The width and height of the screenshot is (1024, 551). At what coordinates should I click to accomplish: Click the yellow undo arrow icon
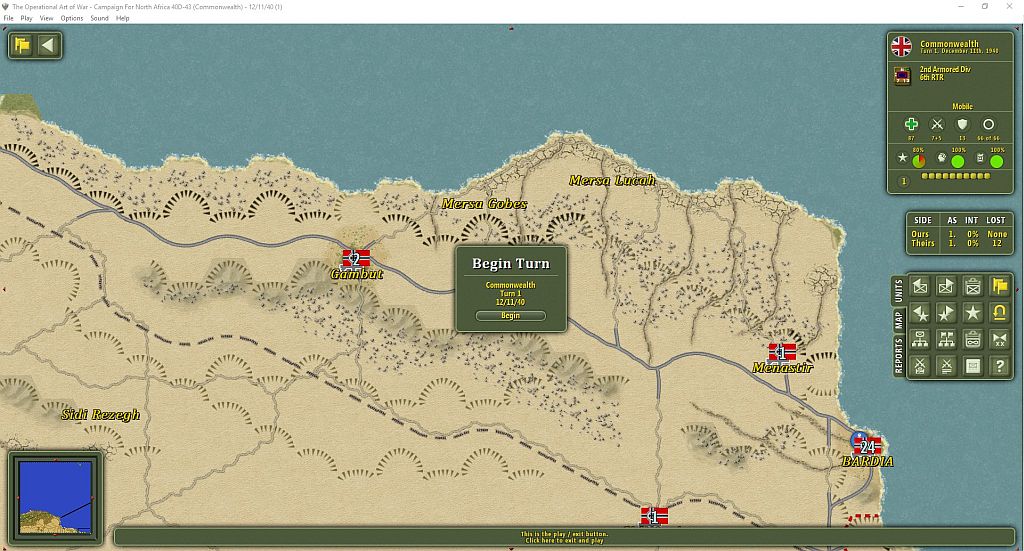pyautogui.click(x=999, y=313)
